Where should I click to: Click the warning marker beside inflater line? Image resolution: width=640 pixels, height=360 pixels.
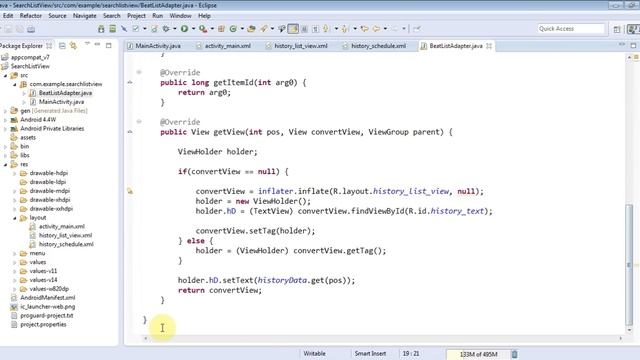click(130, 191)
